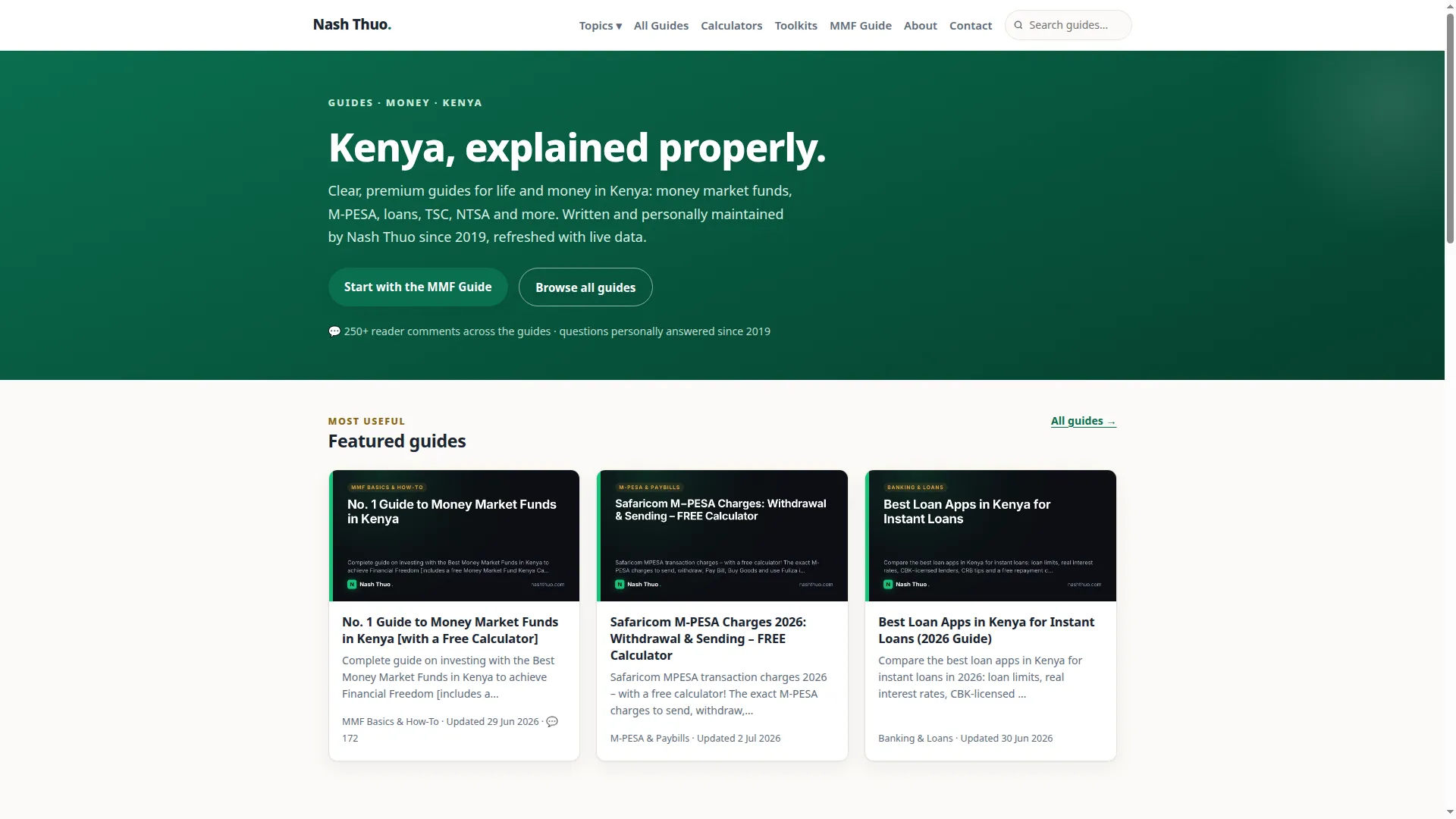Click the 172 comment count text
1456x819 pixels.
point(350,739)
